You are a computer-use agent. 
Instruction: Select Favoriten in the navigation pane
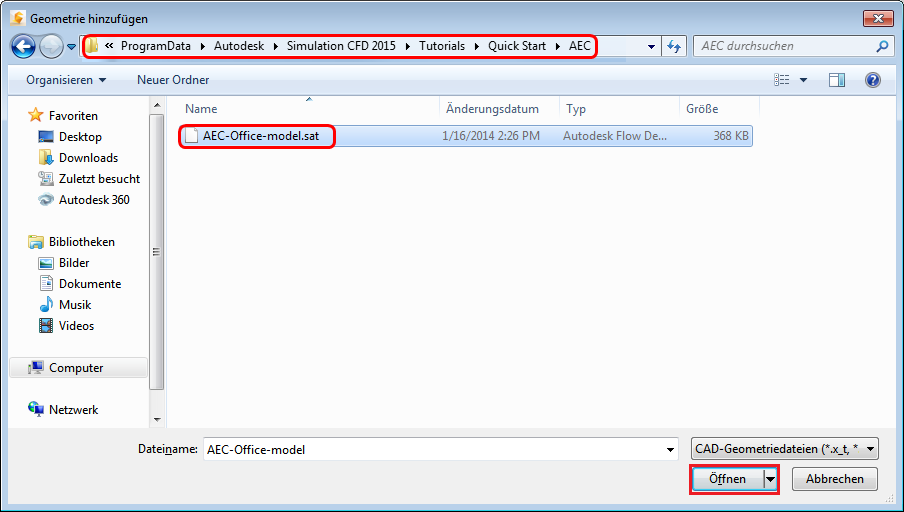point(73,116)
